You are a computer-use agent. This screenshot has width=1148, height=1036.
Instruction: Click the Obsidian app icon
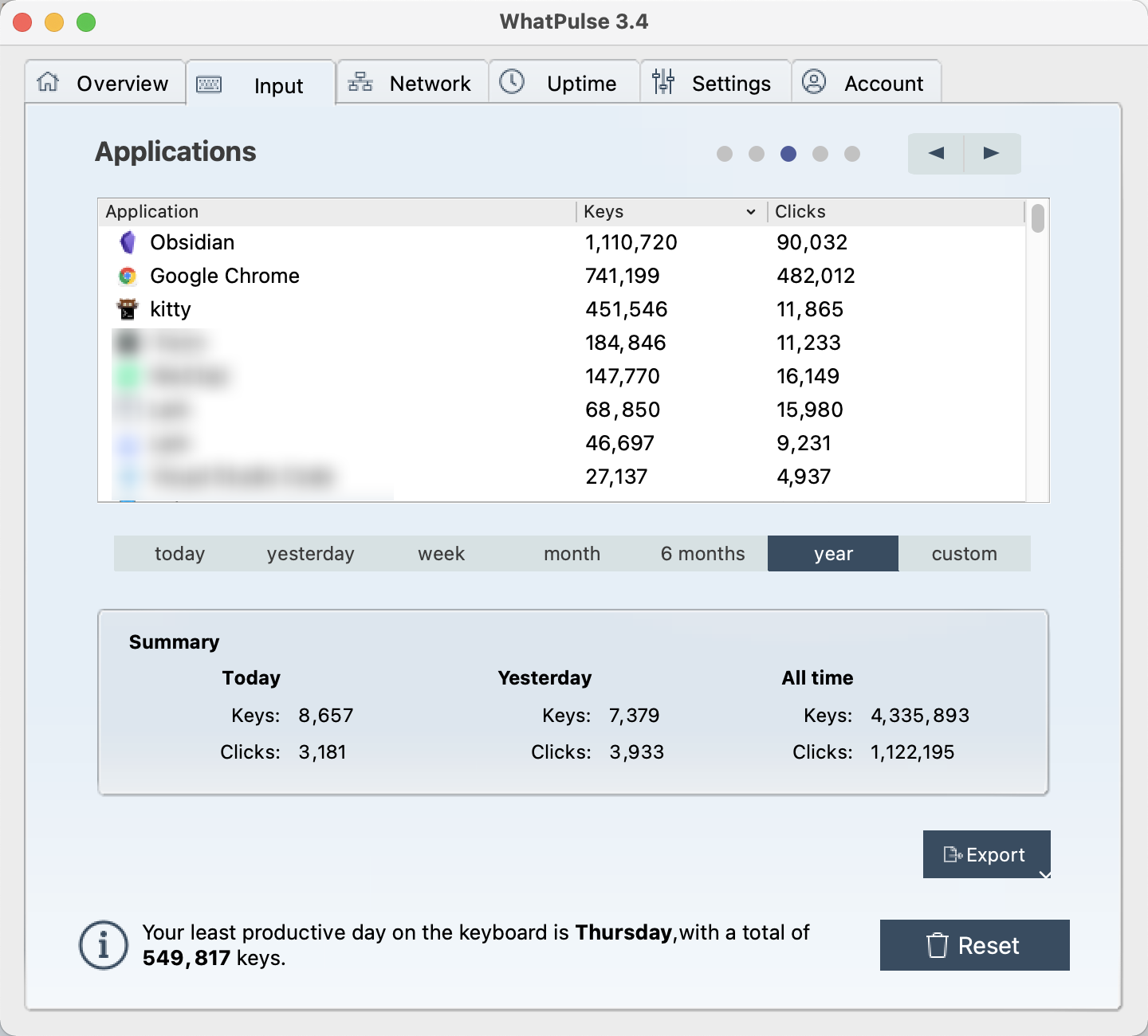[128, 242]
